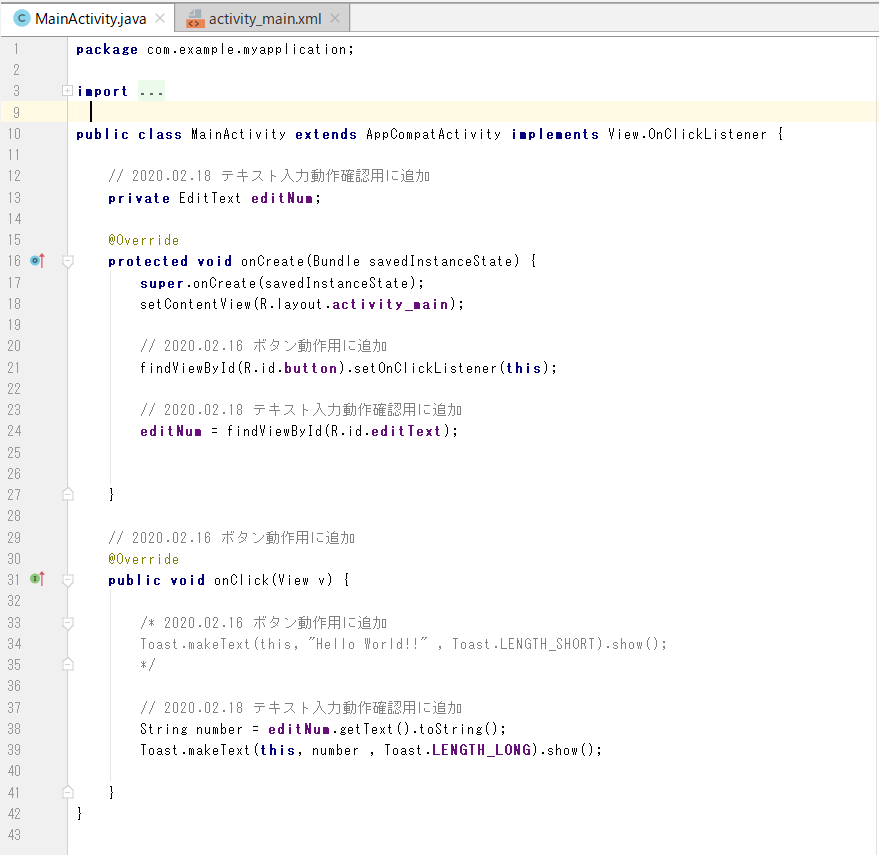Click the folded import ellipsis placeholder

coord(151,91)
